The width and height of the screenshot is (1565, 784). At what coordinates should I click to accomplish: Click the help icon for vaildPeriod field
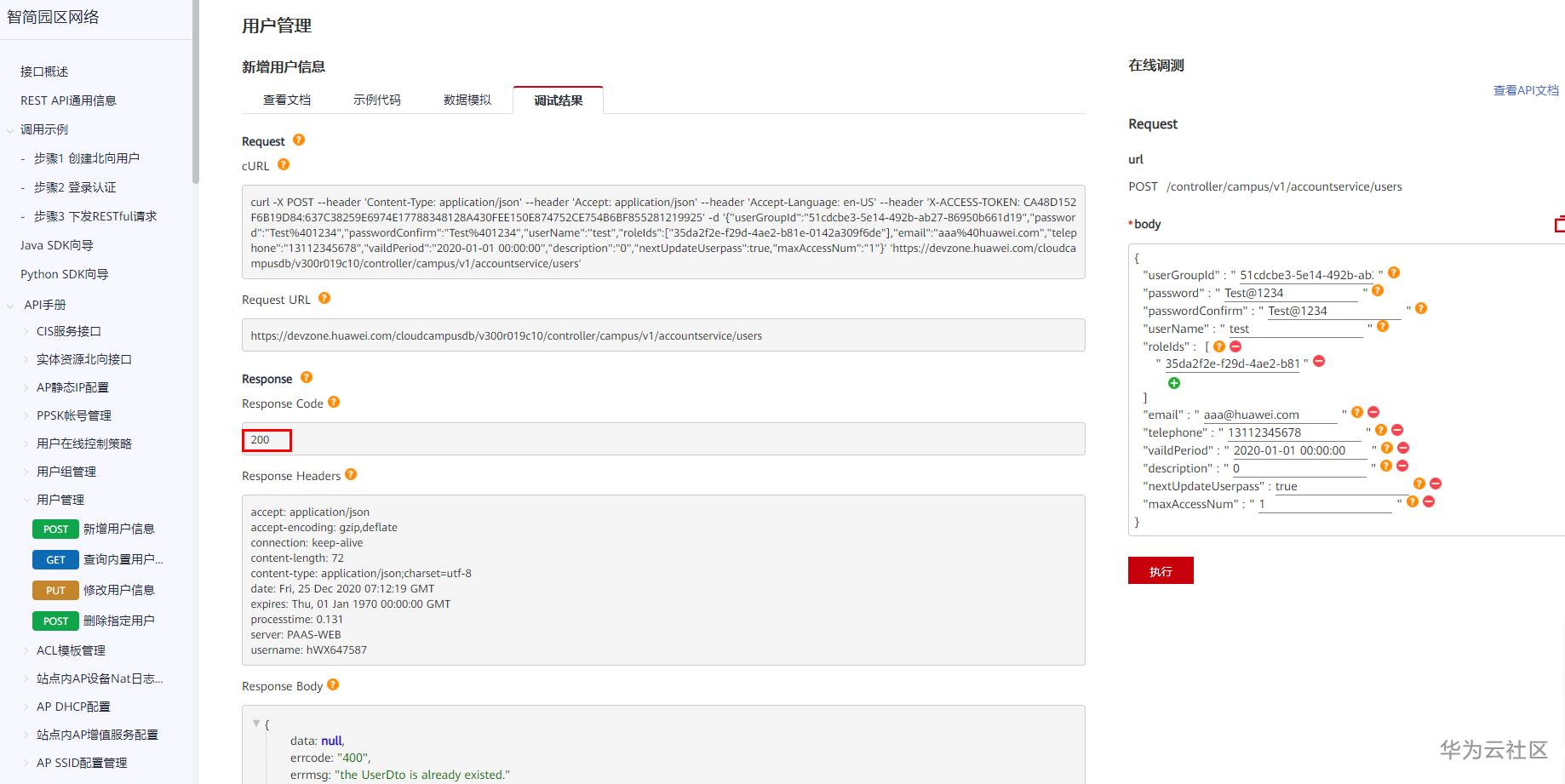(1387, 448)
